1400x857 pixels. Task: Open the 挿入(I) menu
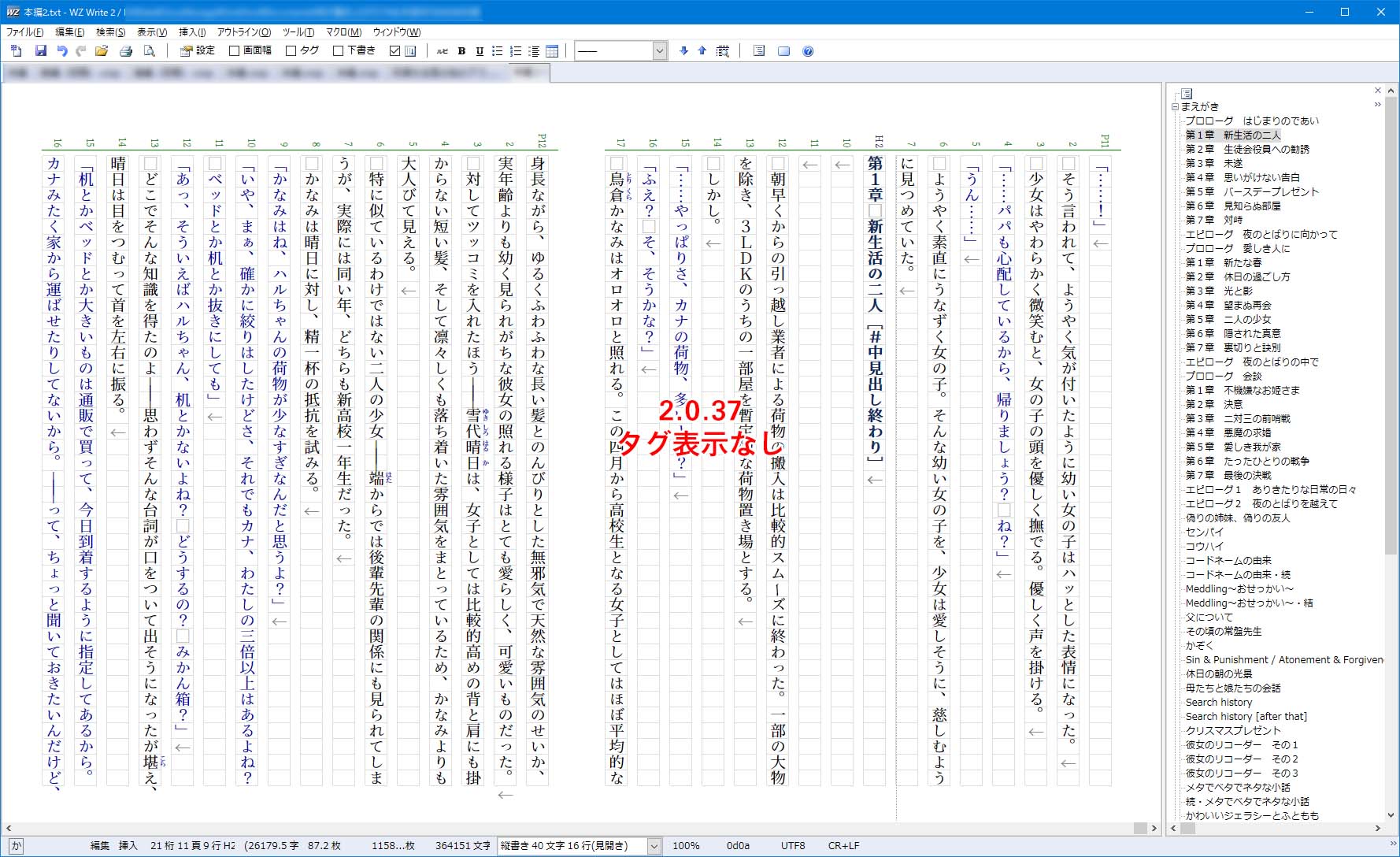[192, 32]
